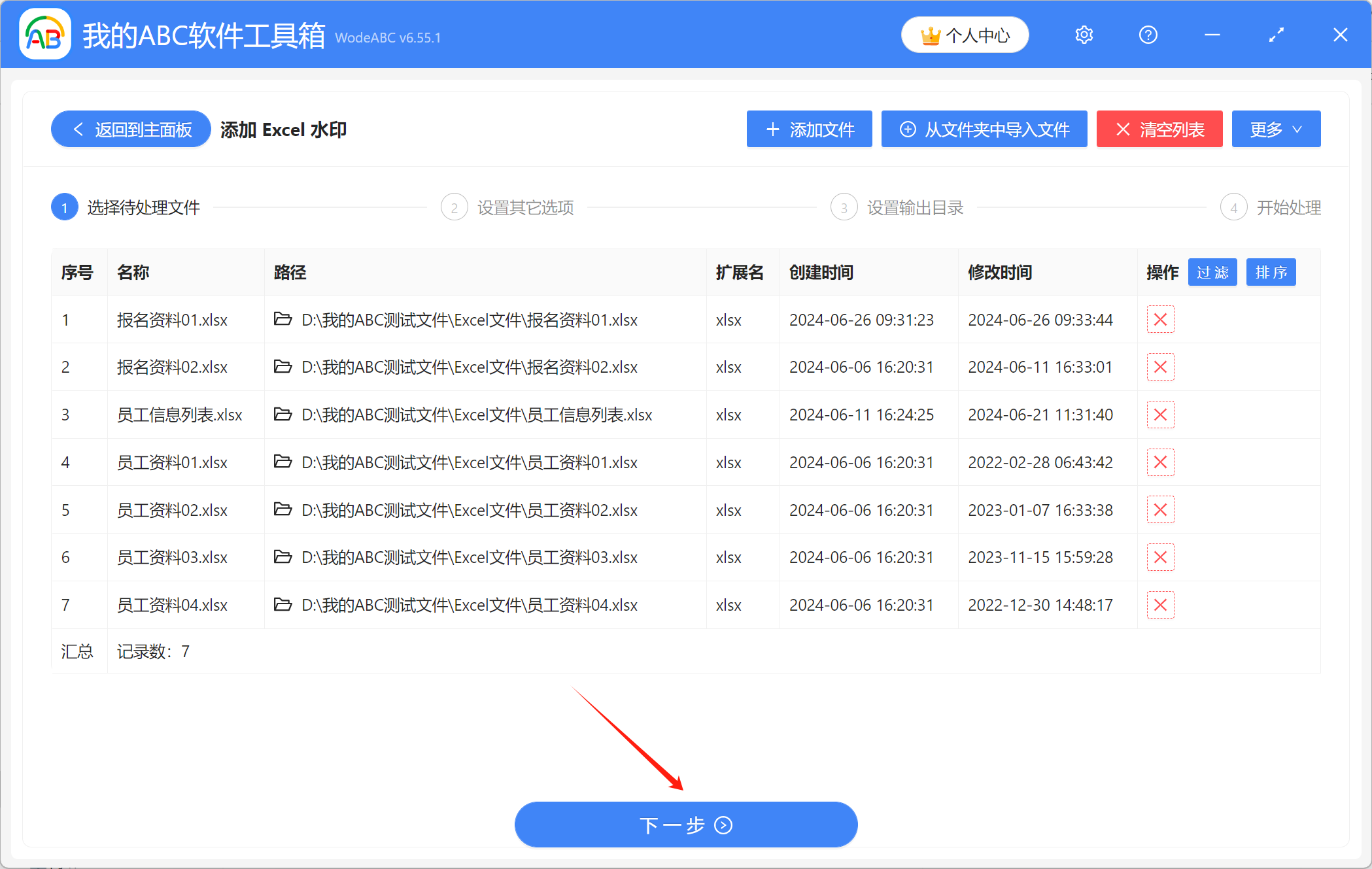
Task: Select the 过滤 filter button
Action: click(1212, 272)
